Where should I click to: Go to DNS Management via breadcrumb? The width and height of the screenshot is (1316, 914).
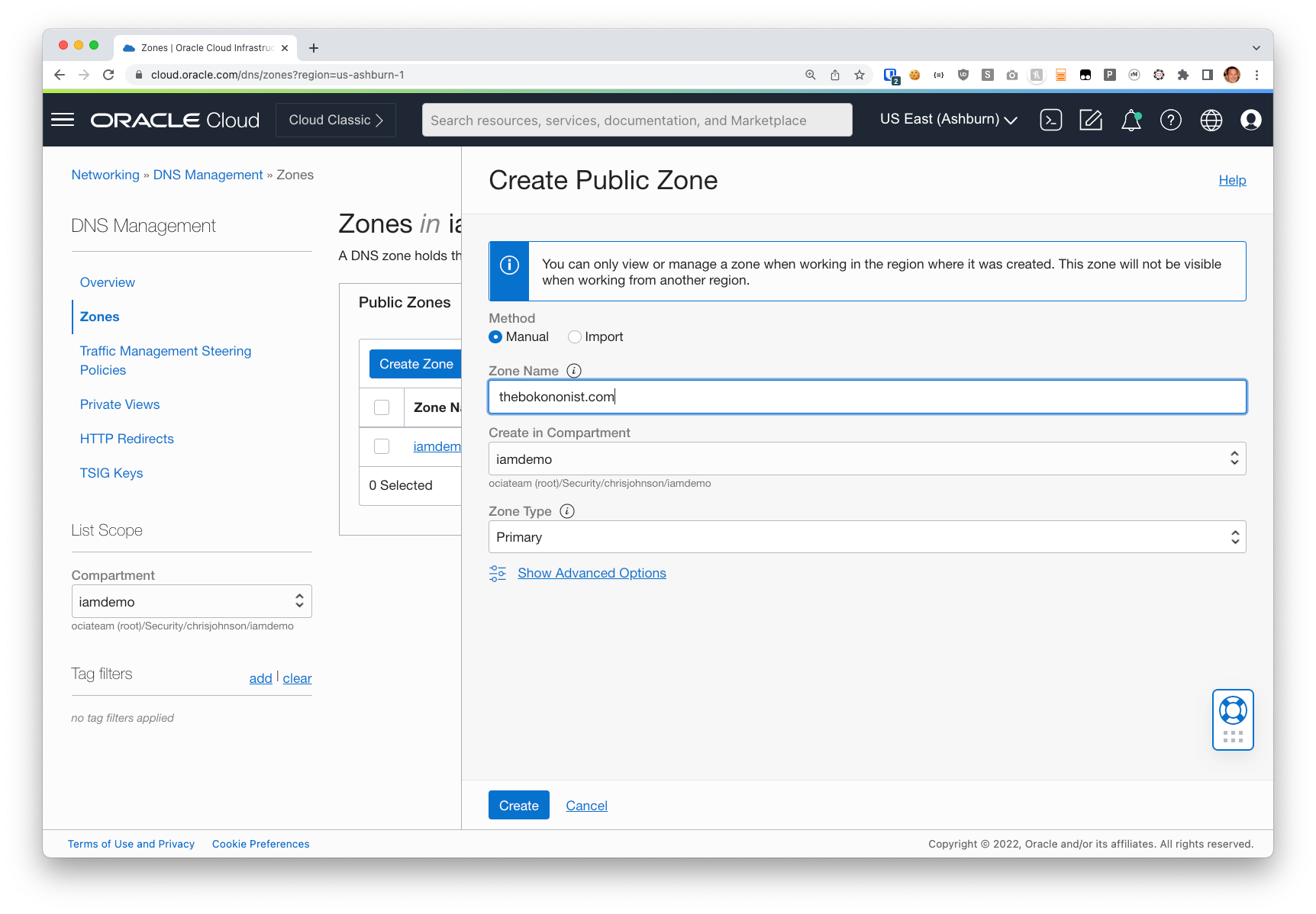208,175
